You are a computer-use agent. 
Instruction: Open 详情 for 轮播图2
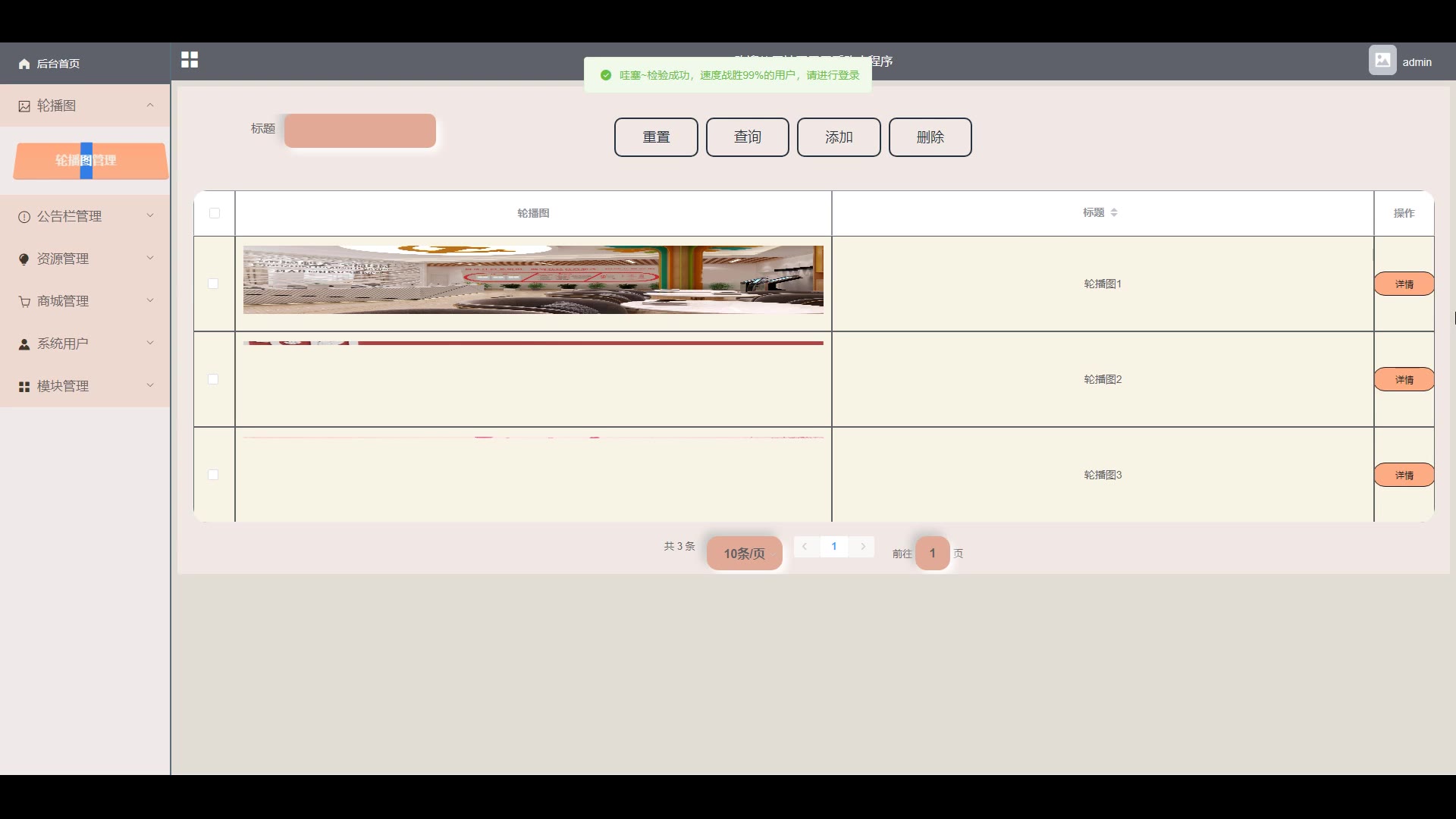tap(1404, 379)
